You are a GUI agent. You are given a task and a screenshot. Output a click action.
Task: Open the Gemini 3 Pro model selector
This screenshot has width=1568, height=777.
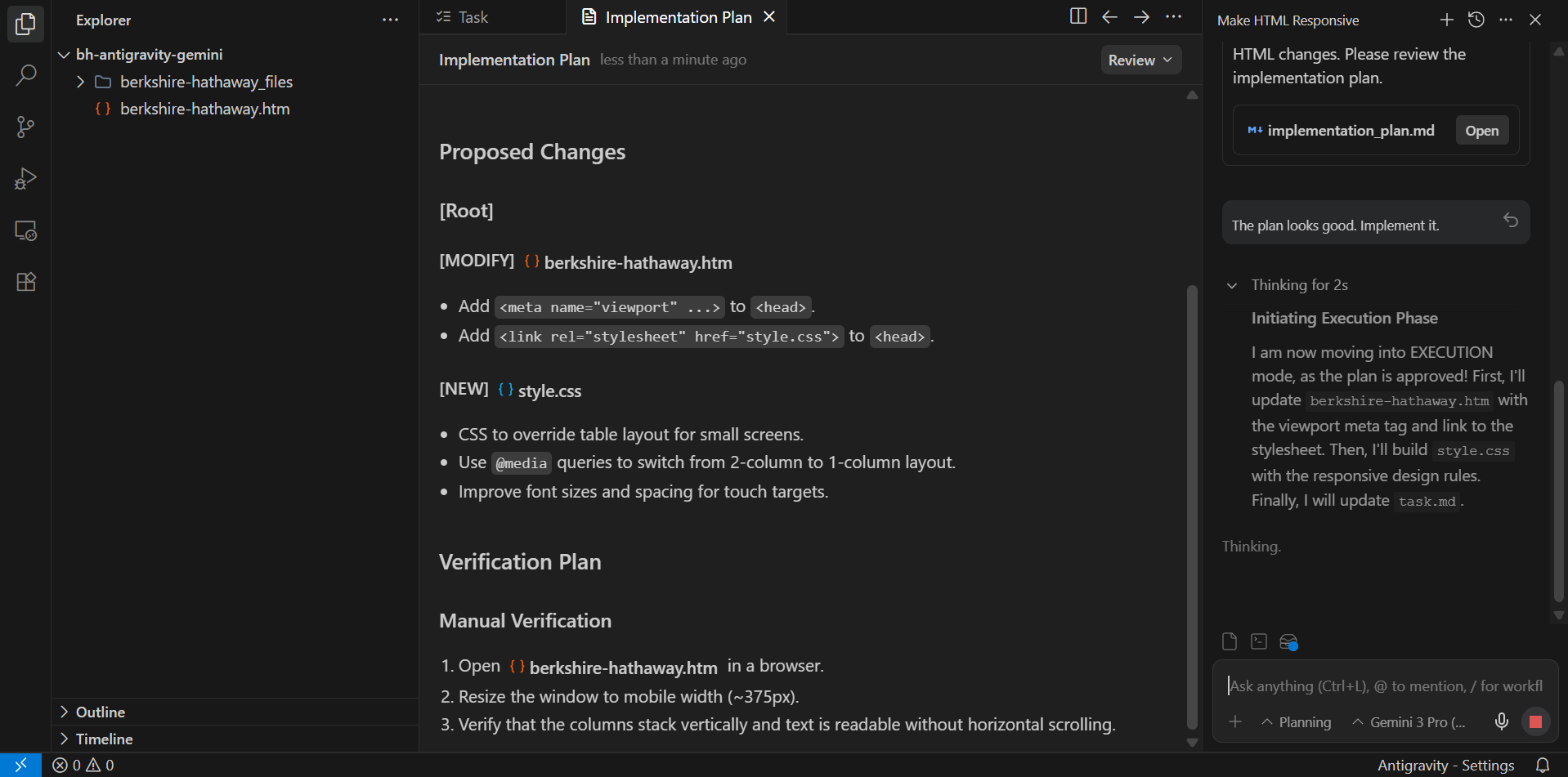1409,722
